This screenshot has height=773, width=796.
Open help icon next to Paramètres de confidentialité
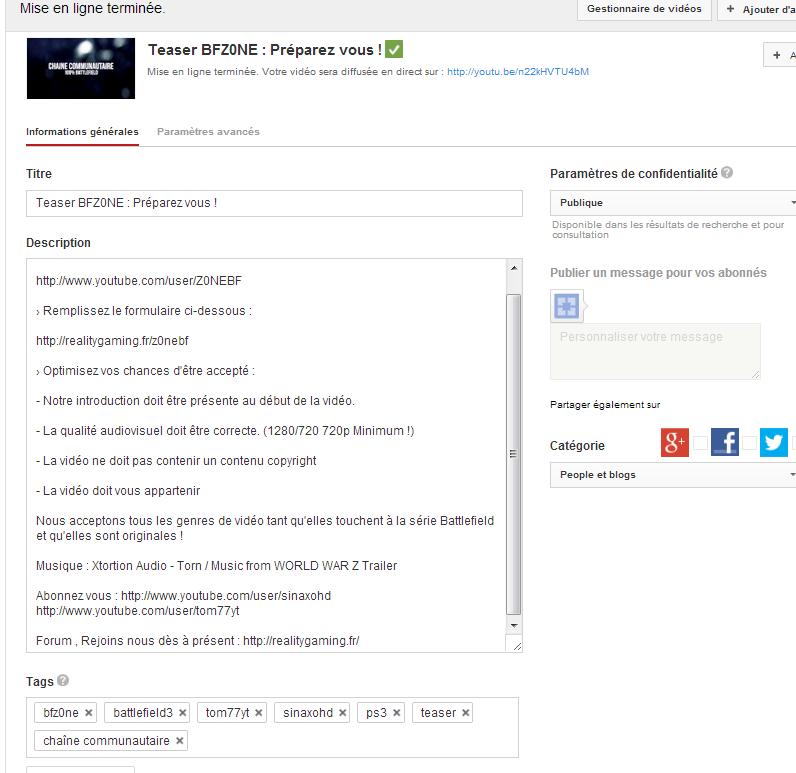[x=727, y=173]
